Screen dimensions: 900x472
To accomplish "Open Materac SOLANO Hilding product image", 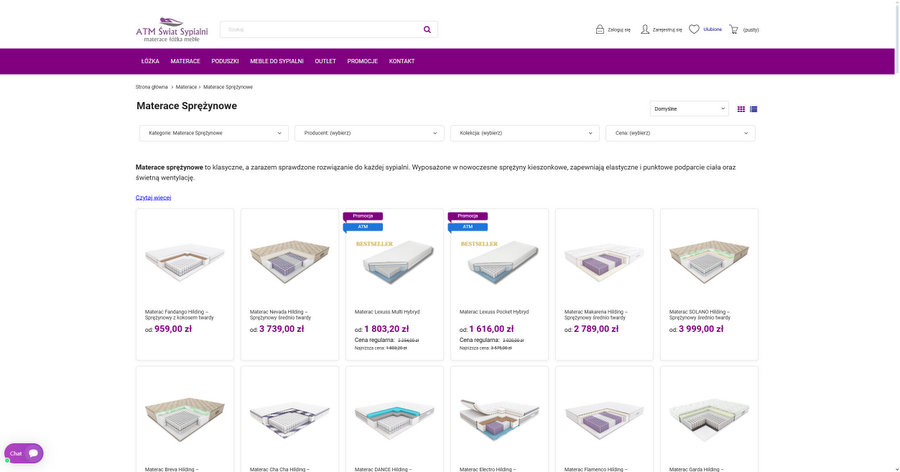I will click(709, 261).
